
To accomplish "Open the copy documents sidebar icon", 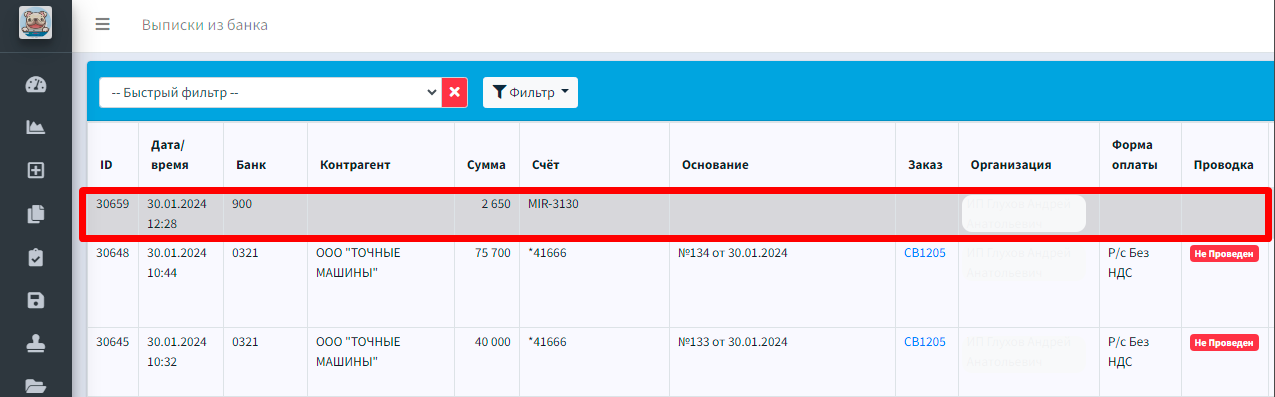I will click(x=36, y=213).
